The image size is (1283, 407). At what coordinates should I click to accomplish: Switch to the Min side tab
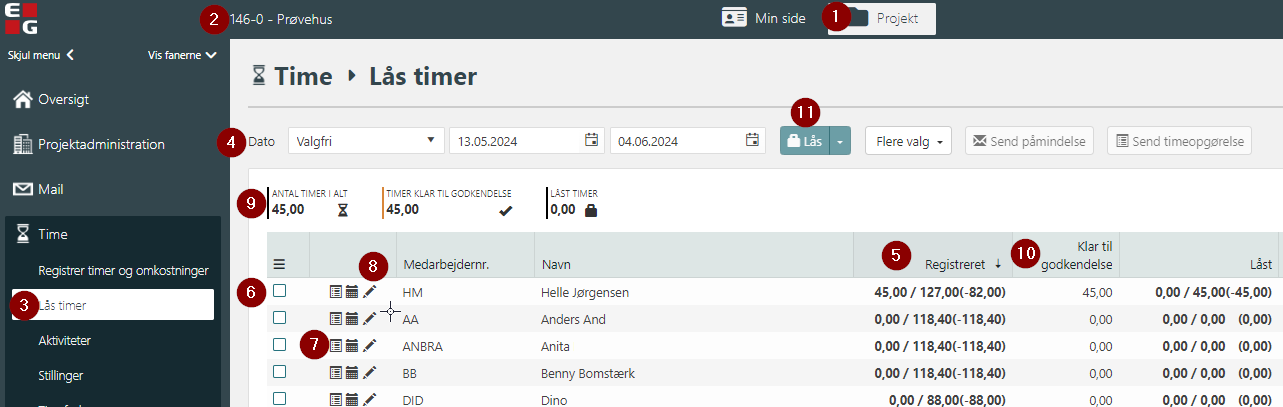[x=764, y=19]
